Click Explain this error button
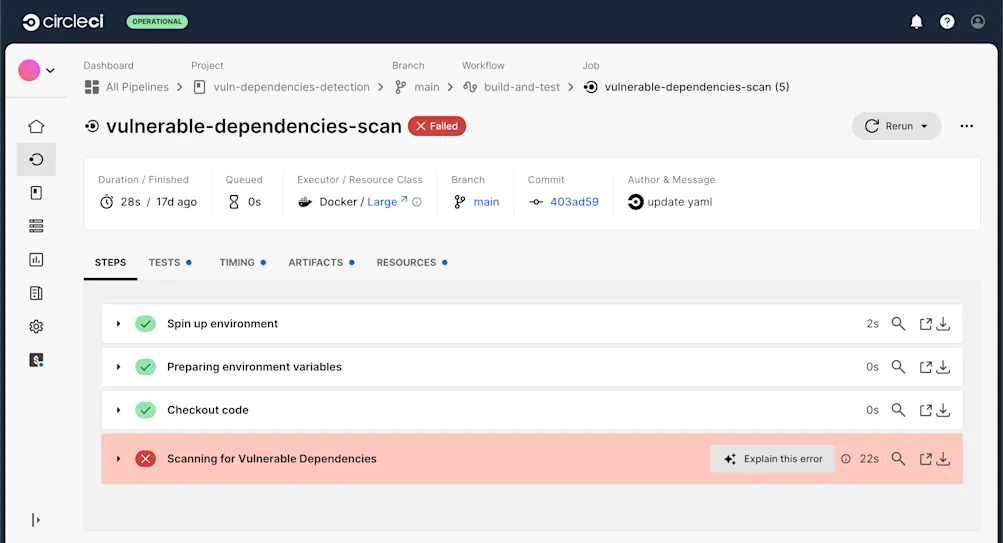Screen dimensions: 1003x543 [x=773, y=459]
